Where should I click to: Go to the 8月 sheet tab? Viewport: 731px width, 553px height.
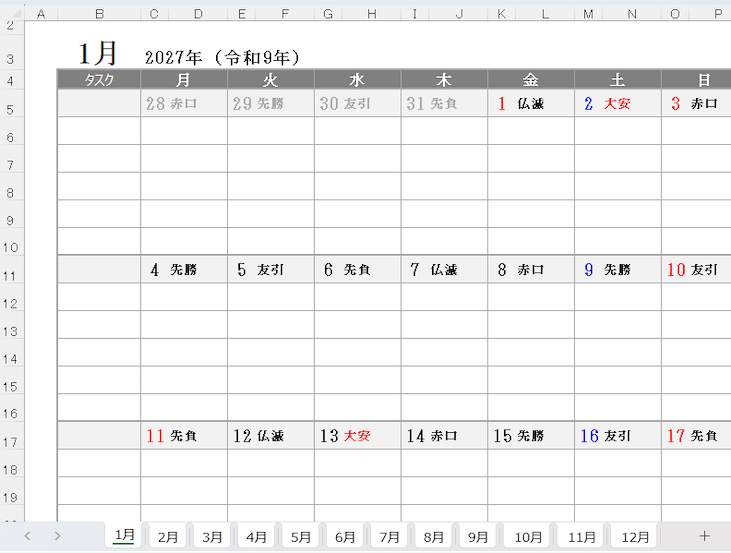[x=434, y=537]
